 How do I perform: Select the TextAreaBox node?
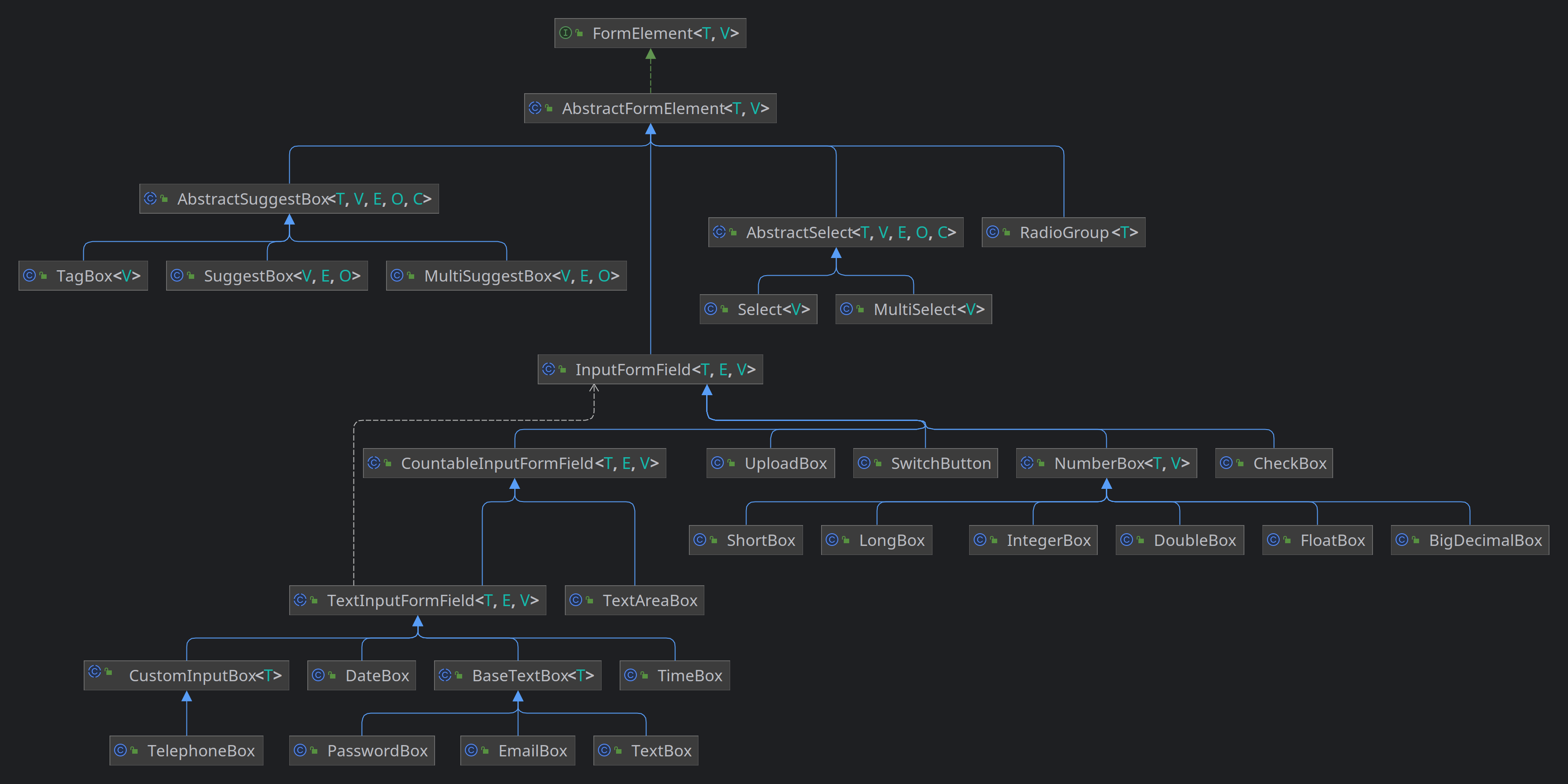[634, 600]
